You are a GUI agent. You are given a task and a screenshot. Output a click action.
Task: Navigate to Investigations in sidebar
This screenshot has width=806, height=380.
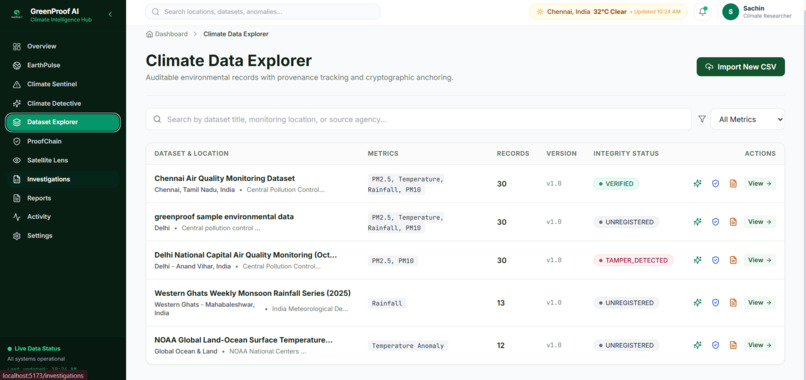(63, 179)
